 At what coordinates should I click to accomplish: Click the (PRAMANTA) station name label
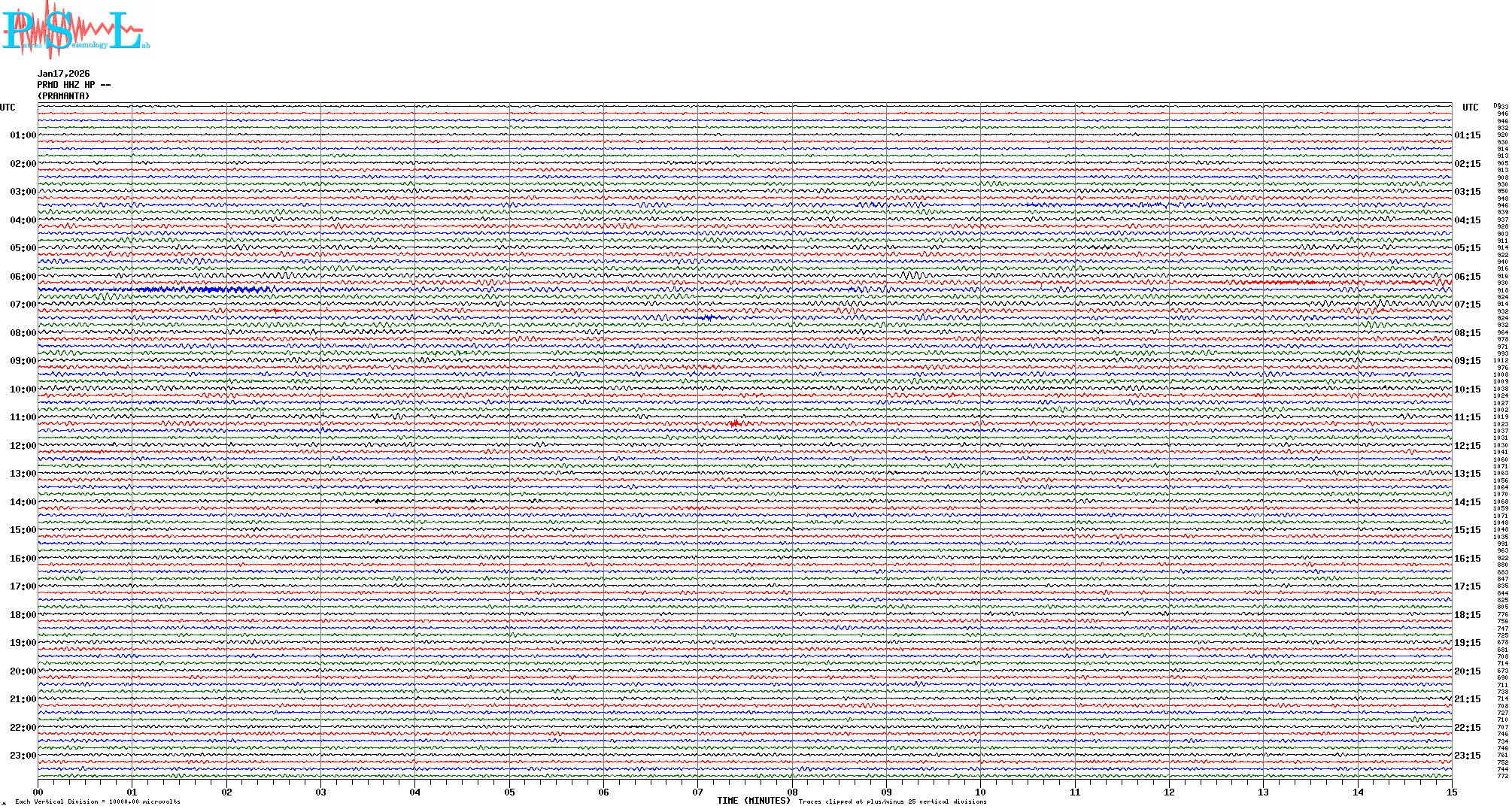[63, 96]
